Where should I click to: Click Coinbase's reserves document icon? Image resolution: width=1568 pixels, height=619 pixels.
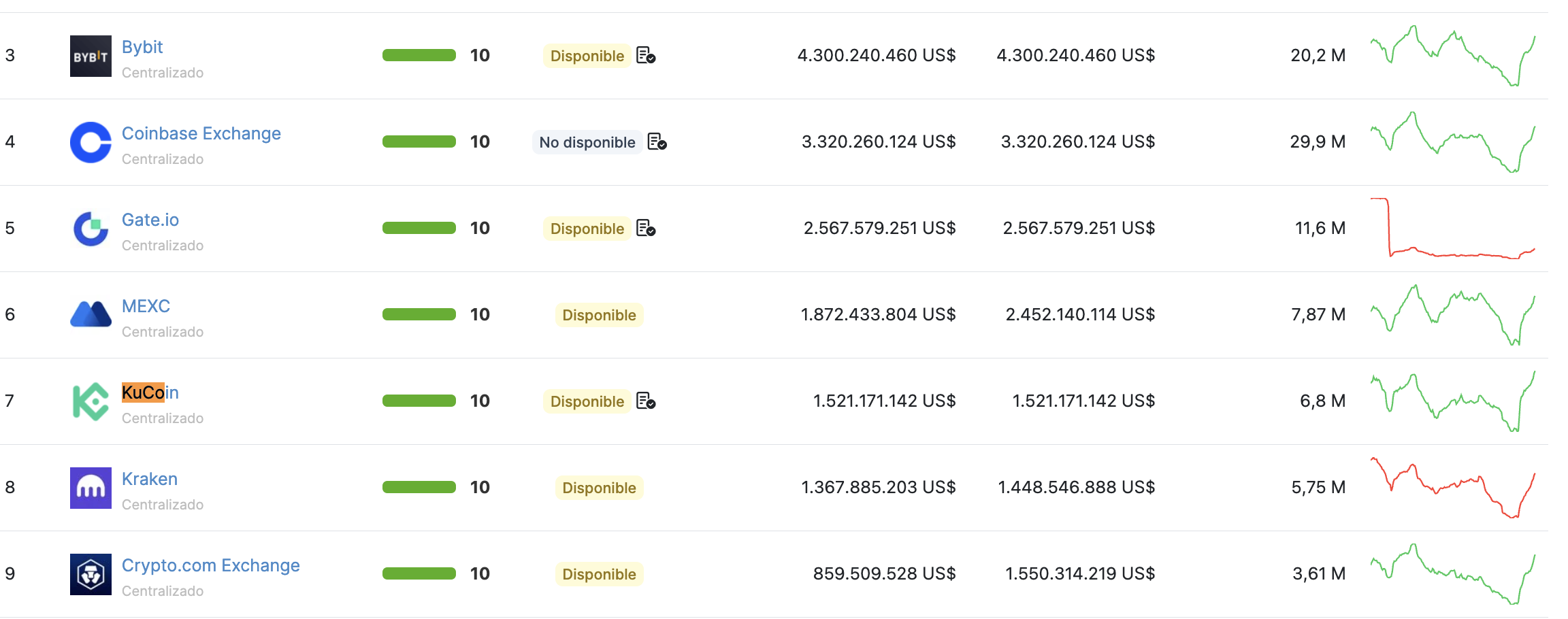tap(657, 141)
